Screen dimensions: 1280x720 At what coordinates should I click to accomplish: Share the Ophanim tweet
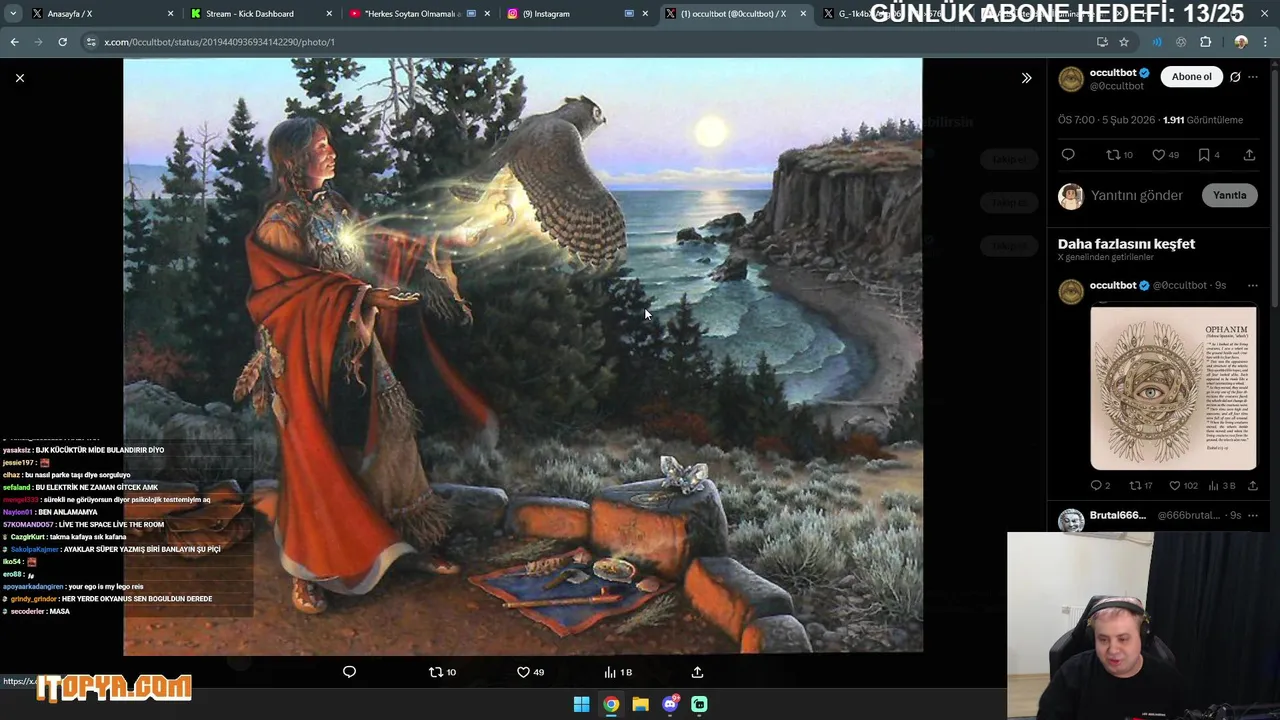point(1253,486)
